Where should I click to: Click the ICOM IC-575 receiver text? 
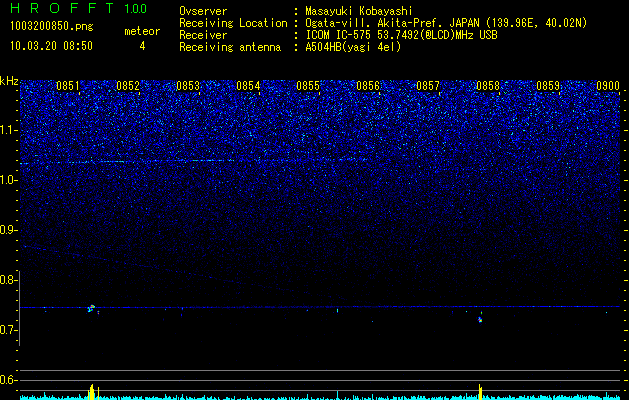[x=401, y=35]
